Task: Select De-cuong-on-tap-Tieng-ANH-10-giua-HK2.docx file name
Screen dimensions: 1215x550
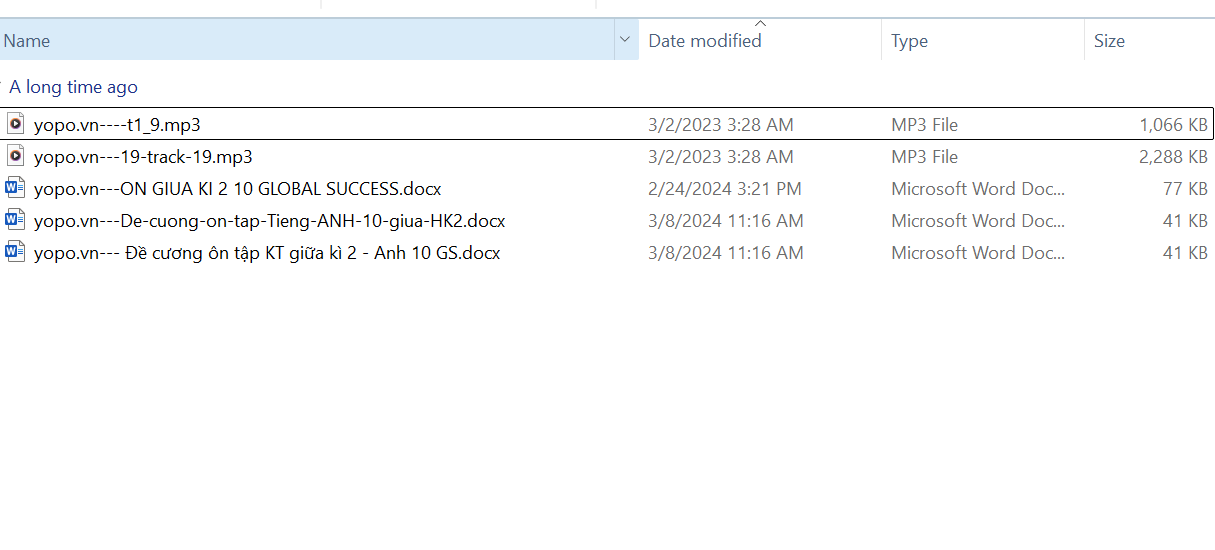Action: (269, 221)
